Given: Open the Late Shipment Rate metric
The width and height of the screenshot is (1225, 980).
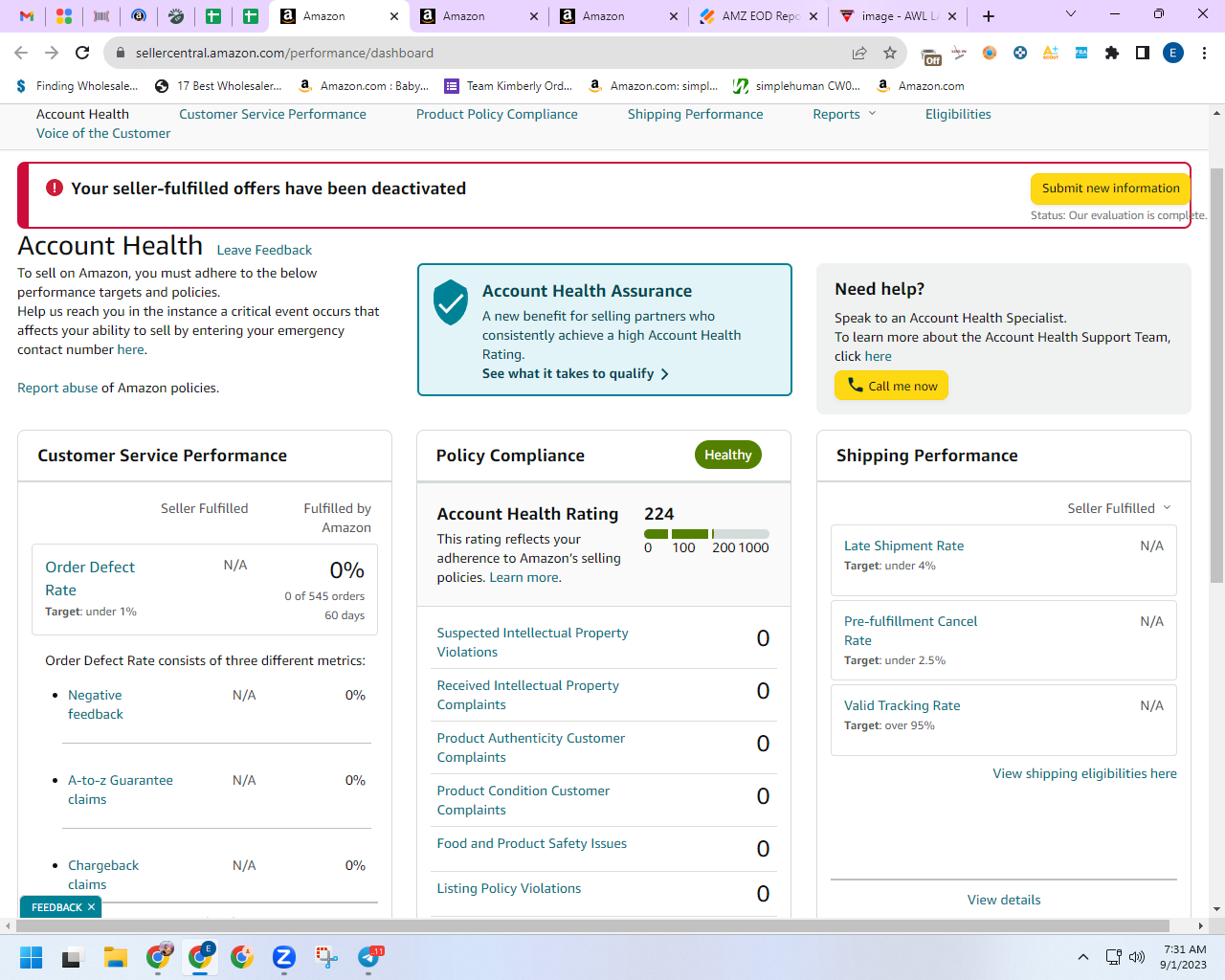Looking at the screenshot, I should 903,546.
